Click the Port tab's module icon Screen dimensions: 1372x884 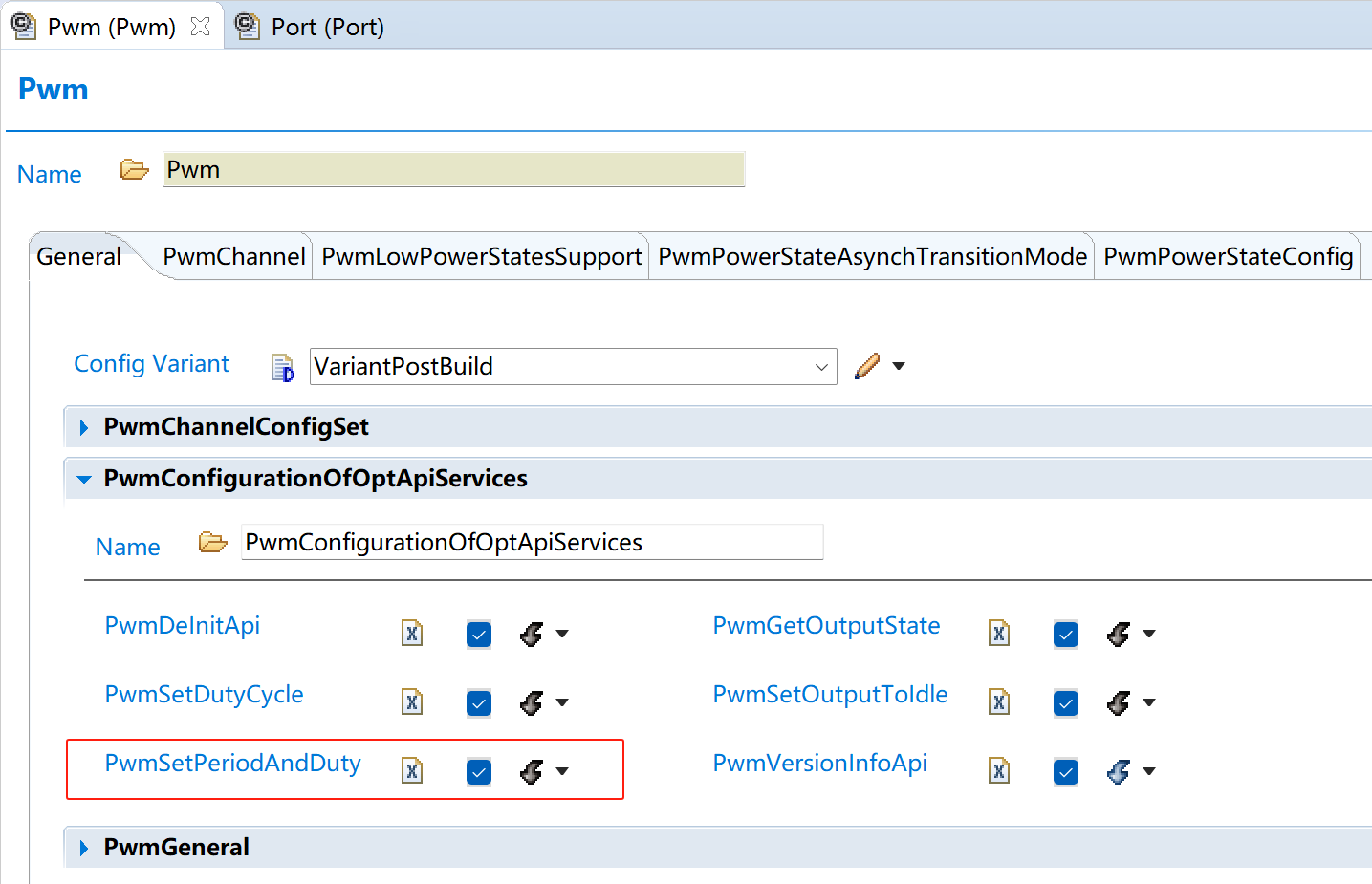pos(247,27)
